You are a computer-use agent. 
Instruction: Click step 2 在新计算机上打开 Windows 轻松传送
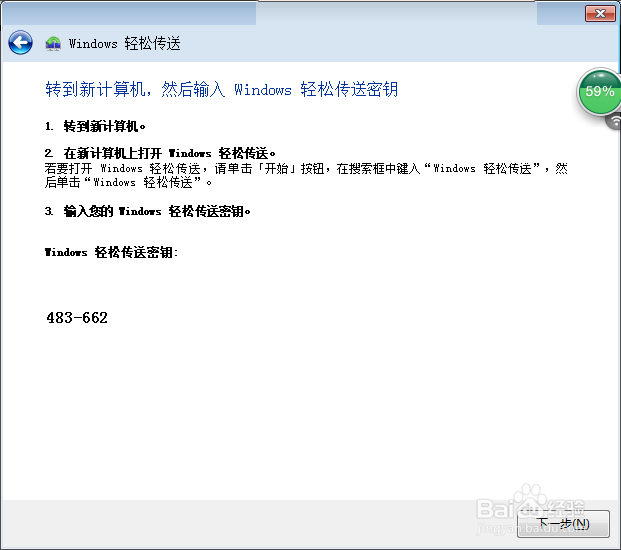click(x=160, y=153)
